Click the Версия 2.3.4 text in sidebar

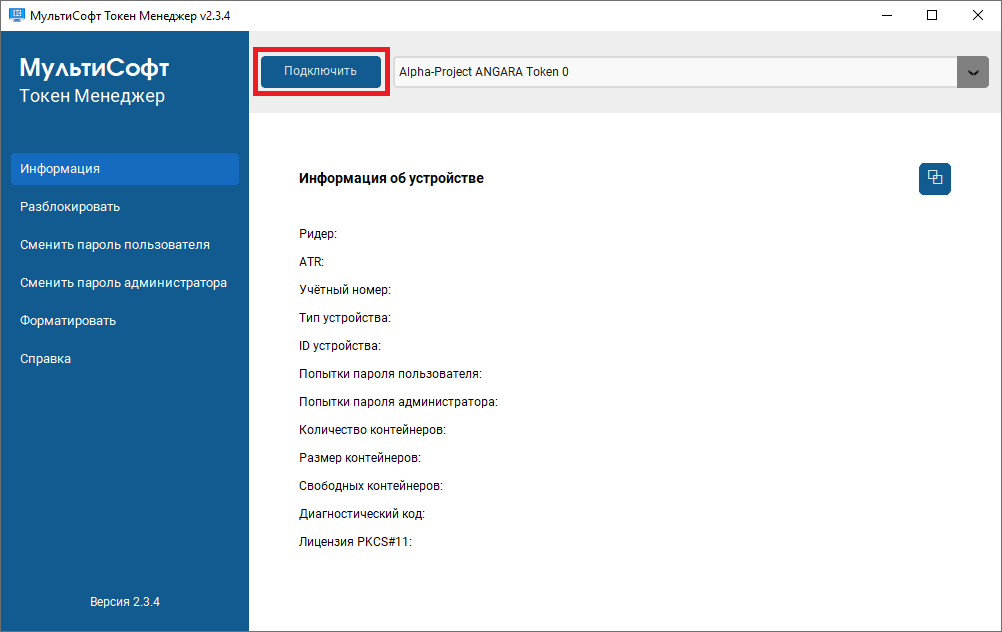click(x=125, y=602)
